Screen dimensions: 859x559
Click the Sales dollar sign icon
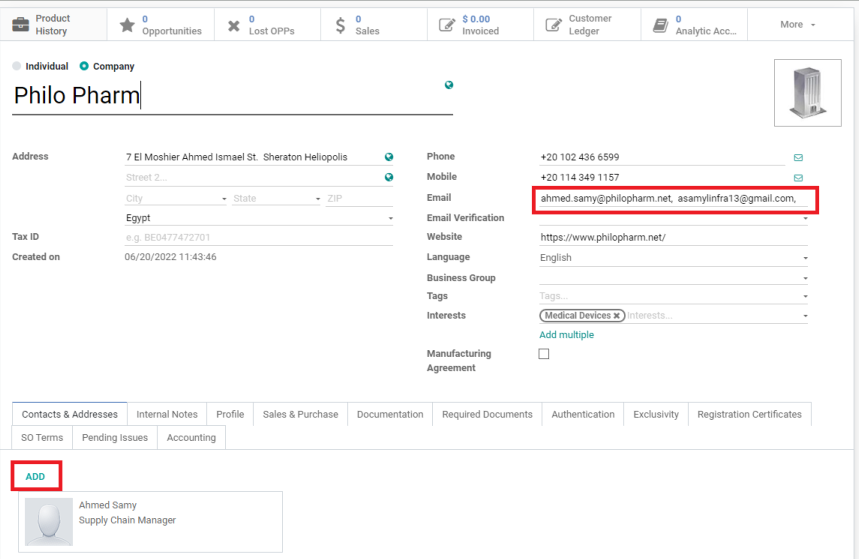point(340,25)
